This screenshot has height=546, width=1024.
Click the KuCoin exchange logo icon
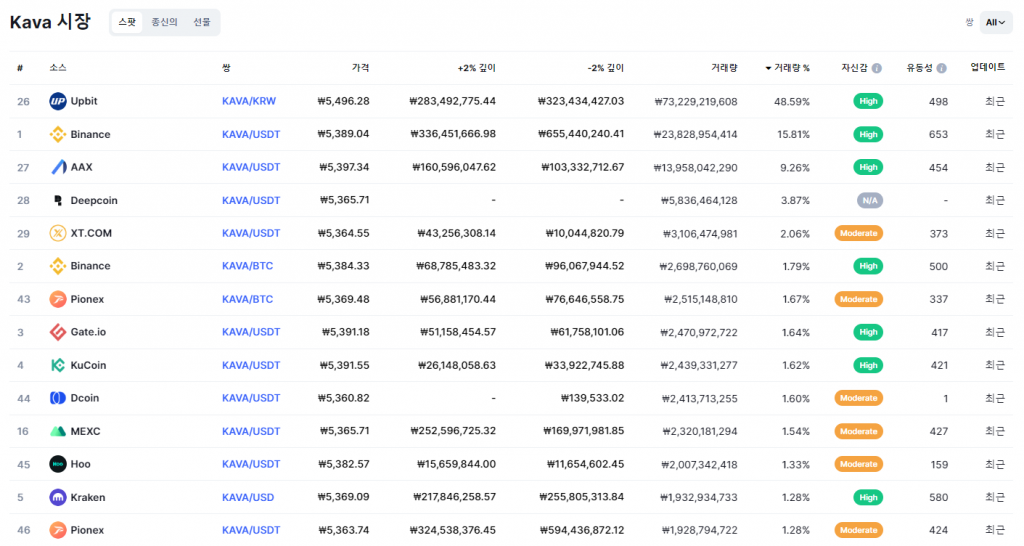[57, 365]
